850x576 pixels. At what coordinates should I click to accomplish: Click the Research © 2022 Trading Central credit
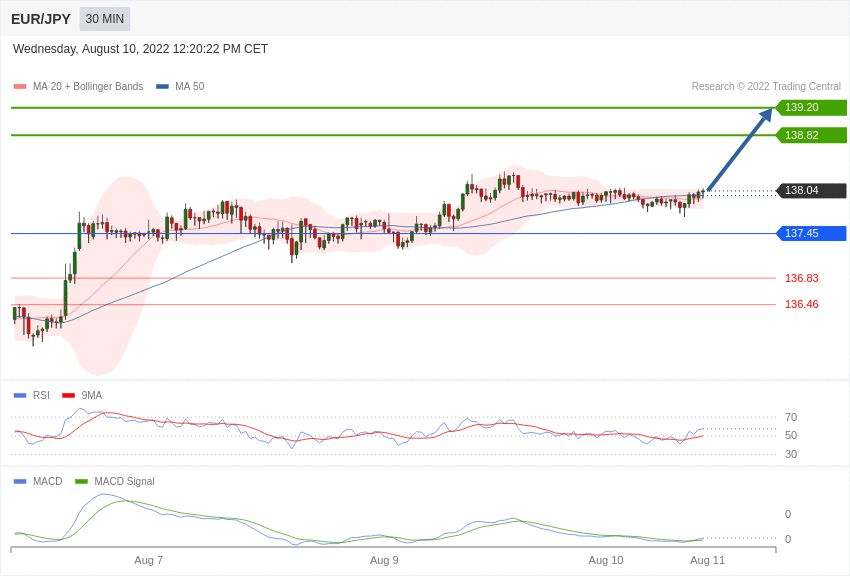[766, 87]
